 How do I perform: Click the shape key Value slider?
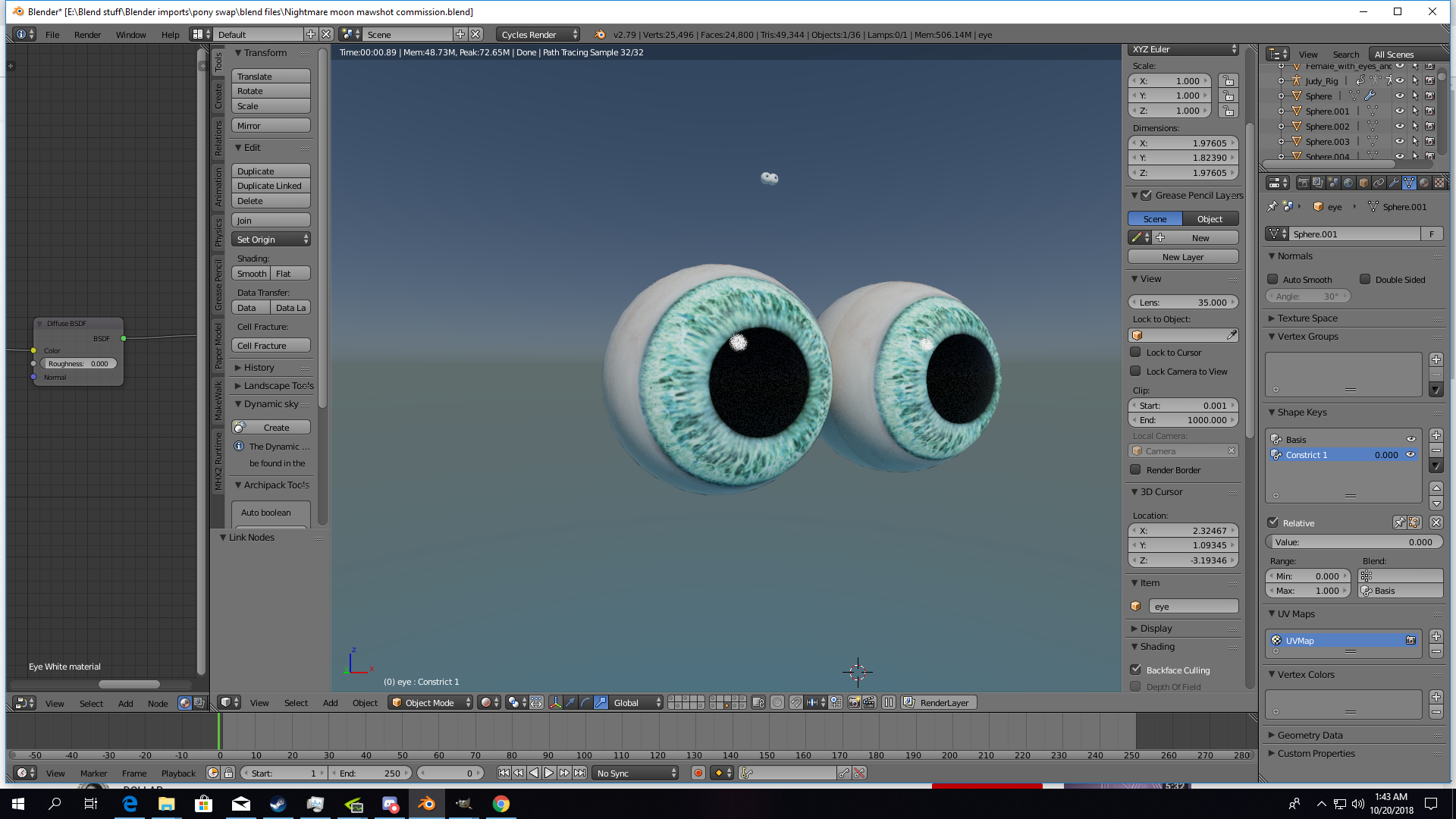(1354, 541)
